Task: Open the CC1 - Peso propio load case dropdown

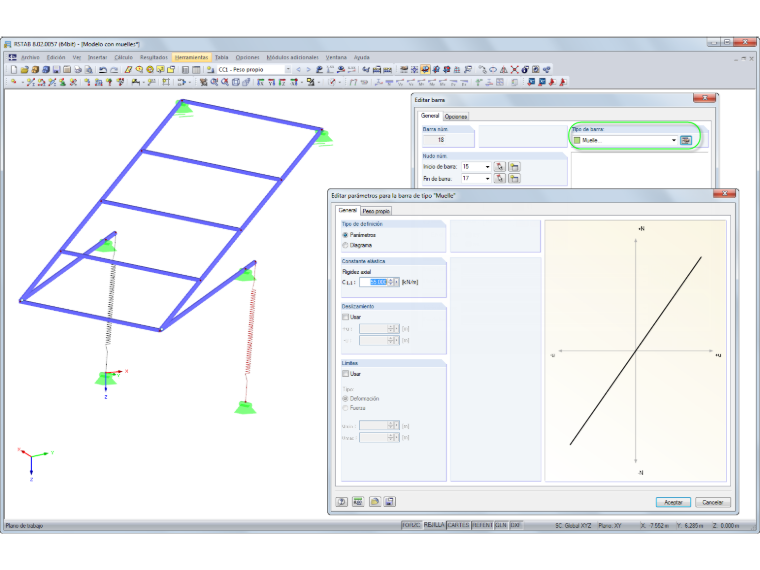Action: [x=288, y=69]
